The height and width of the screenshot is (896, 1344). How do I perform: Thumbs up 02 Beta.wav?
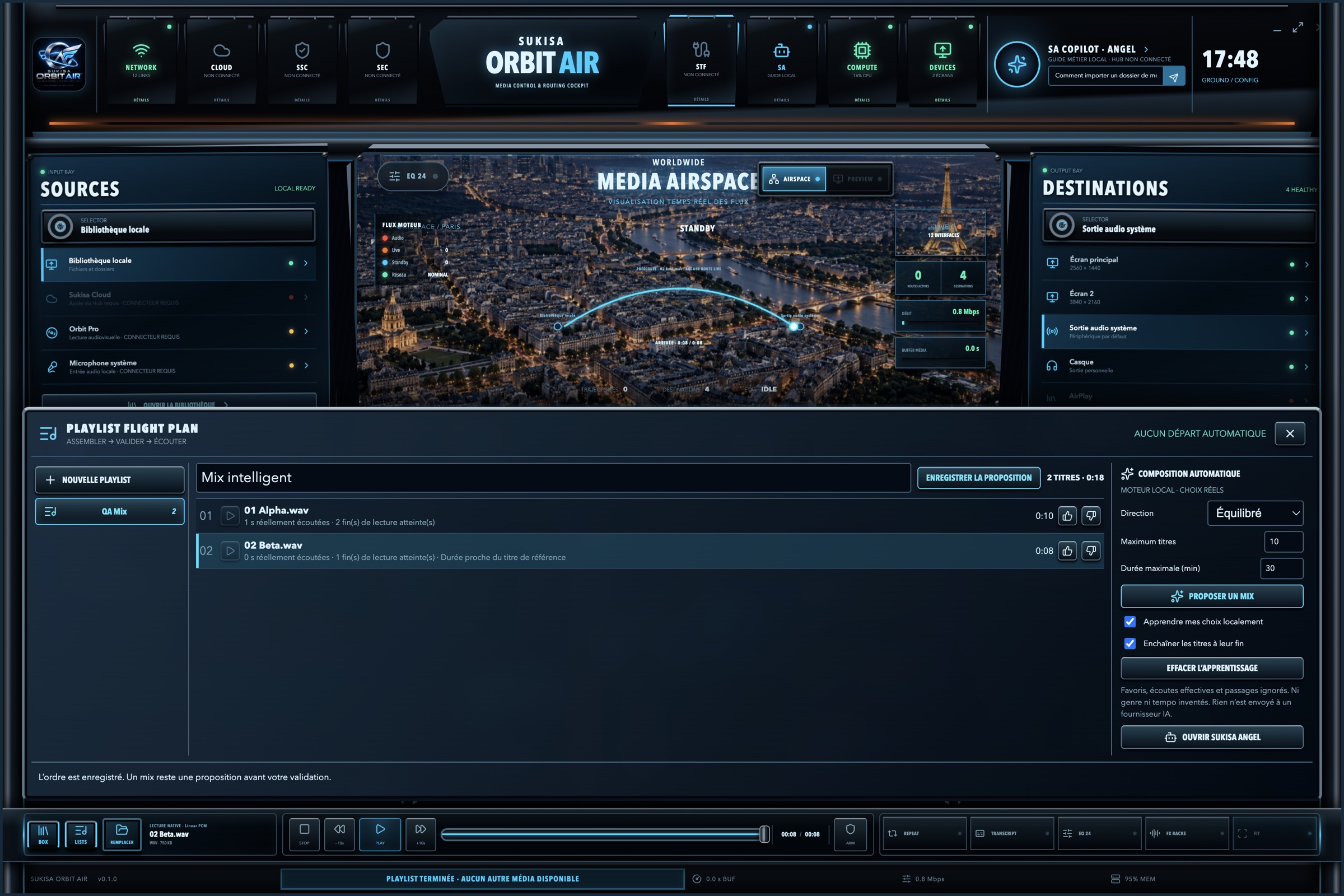(x=1067, y=551)
